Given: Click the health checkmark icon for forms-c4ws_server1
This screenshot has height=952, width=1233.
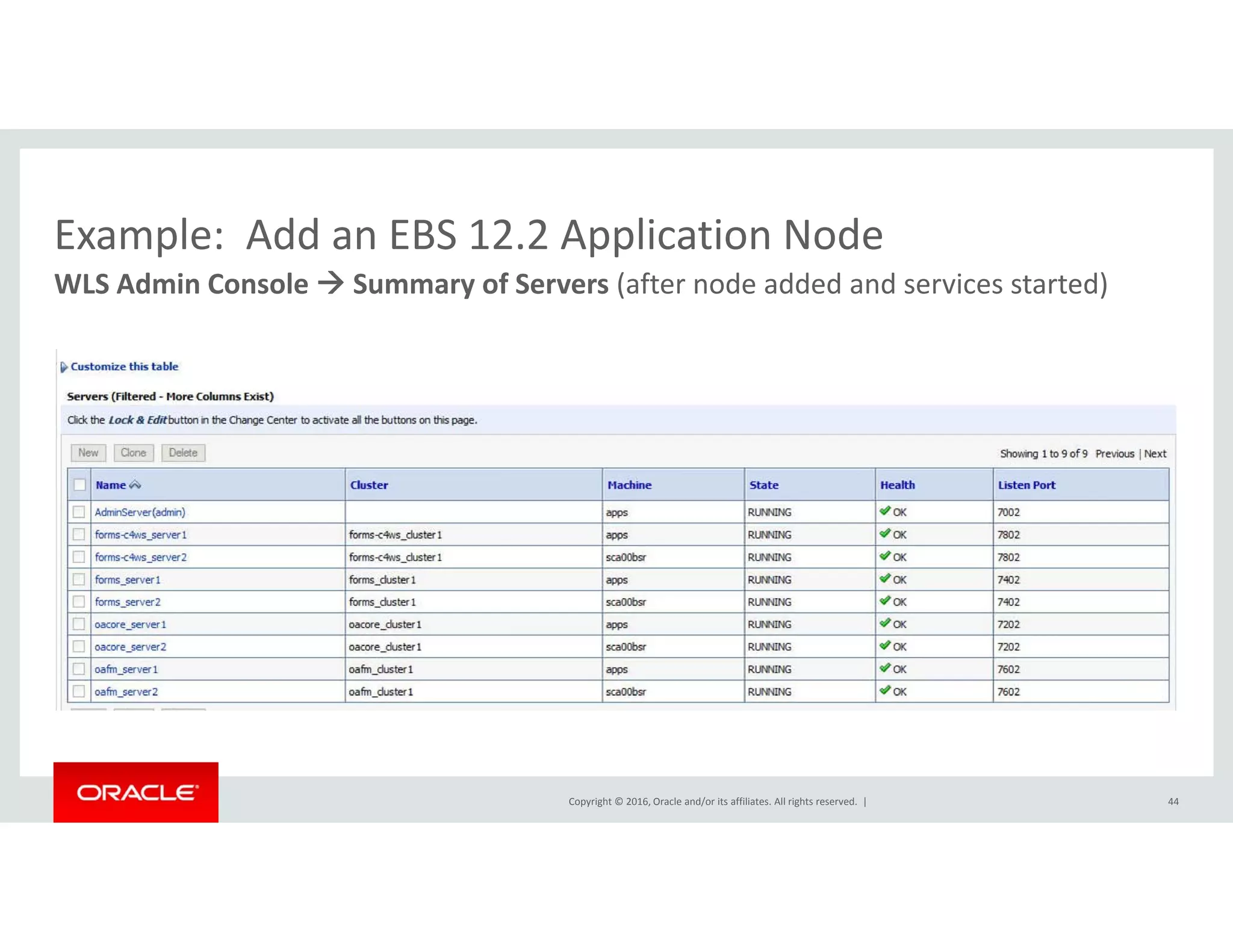Looking at the screenshot, I should point(884,533).
